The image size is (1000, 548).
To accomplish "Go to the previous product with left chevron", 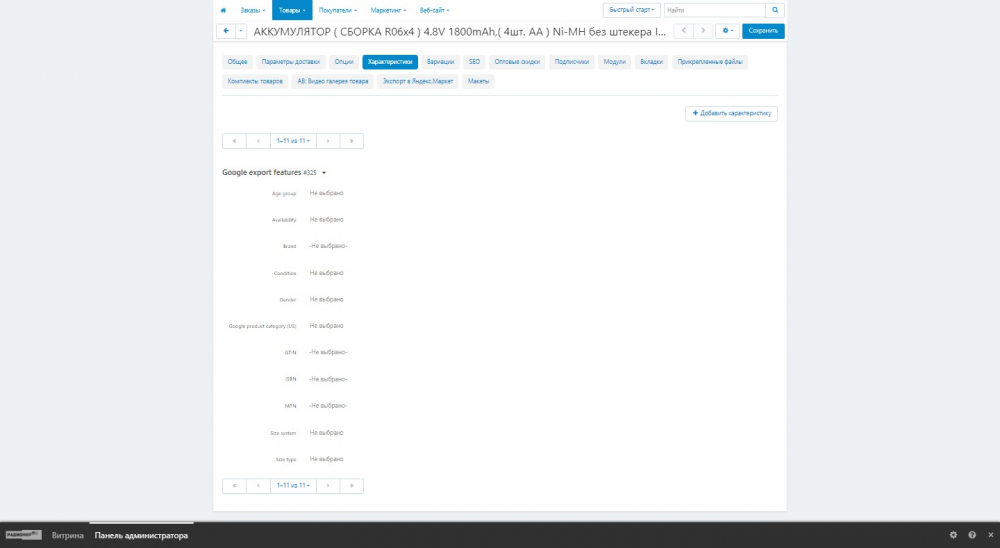I will (x=685, y=31).
